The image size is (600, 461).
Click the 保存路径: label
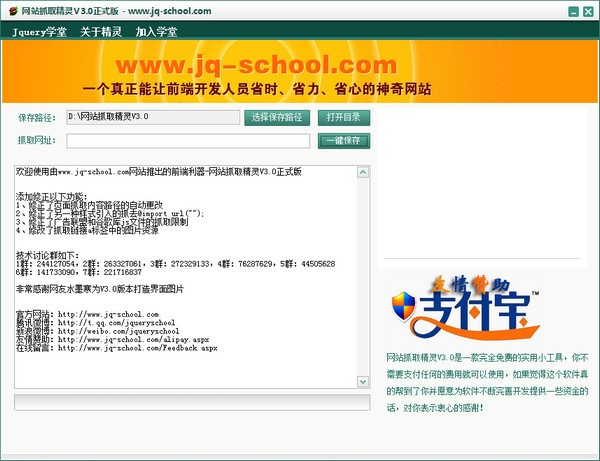[37, 118]
